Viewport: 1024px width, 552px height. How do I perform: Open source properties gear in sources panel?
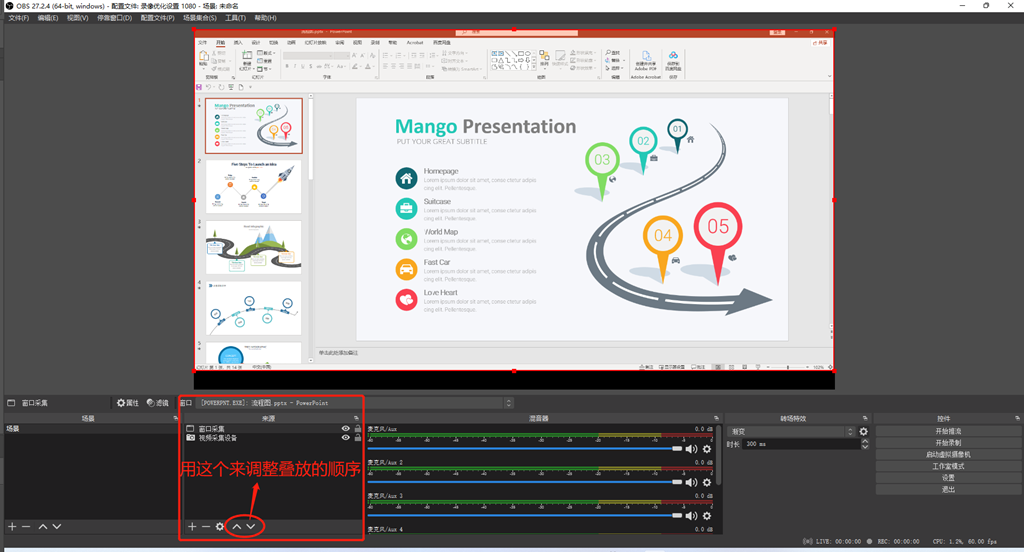[220, 526]
